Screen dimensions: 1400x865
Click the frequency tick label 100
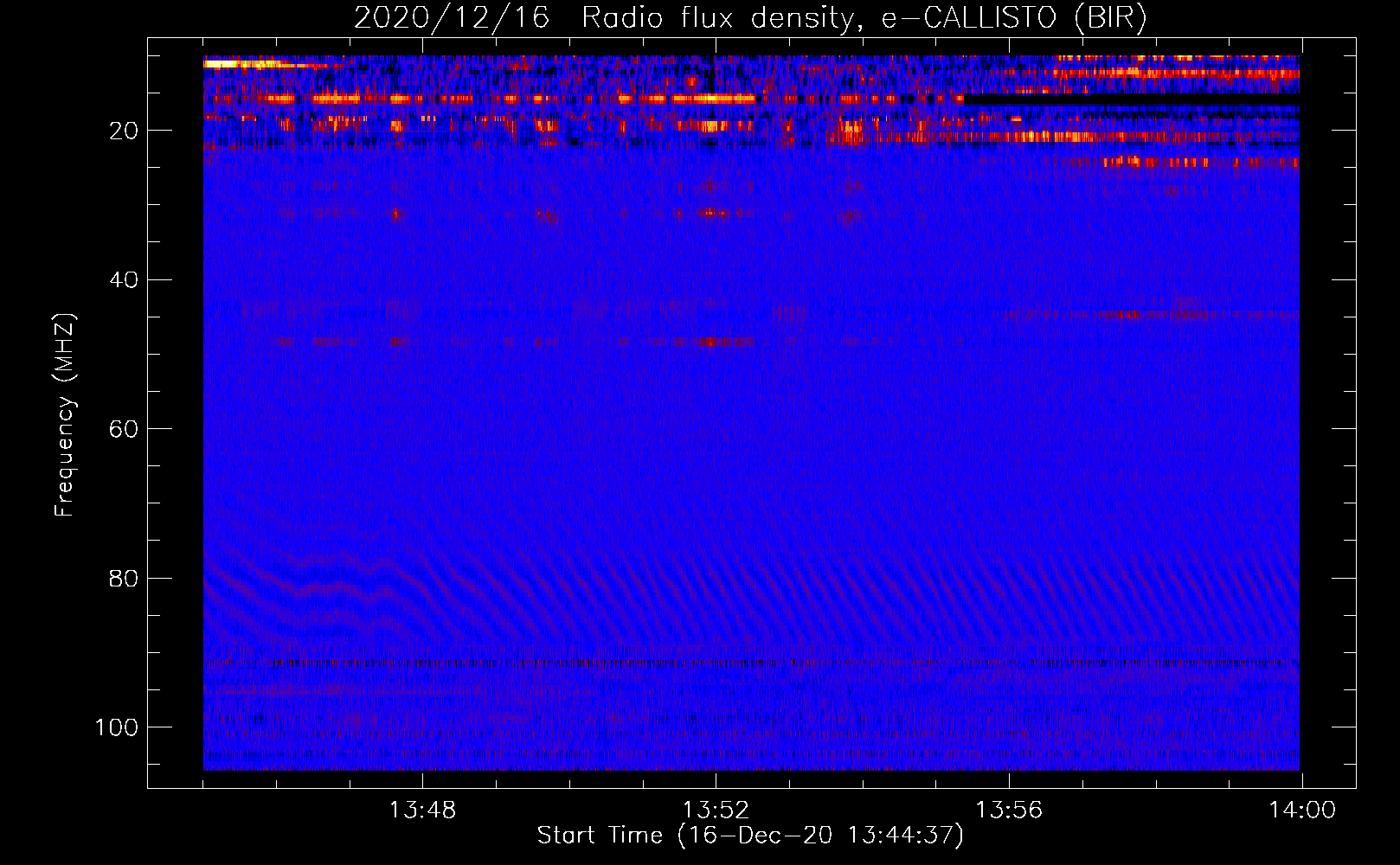pyautogui.click(x=117, y=727)
